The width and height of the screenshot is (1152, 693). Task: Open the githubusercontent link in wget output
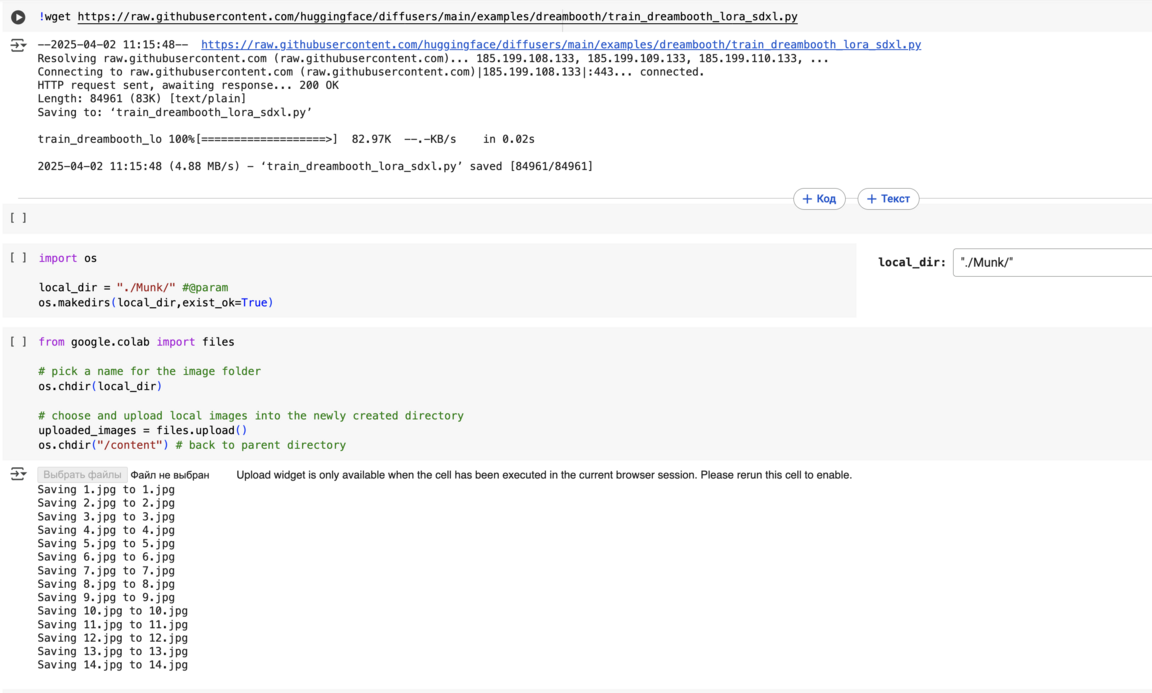point(560,45)
